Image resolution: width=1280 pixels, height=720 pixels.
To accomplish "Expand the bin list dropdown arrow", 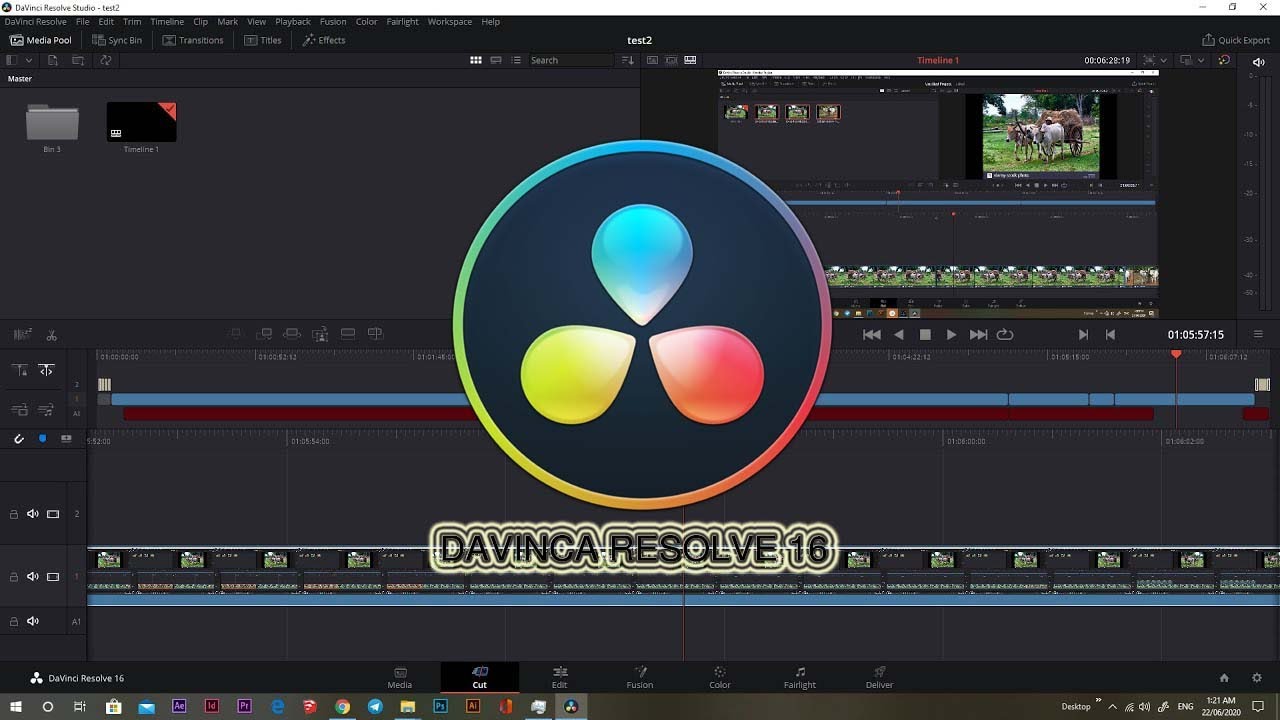I will coord(29,60).
